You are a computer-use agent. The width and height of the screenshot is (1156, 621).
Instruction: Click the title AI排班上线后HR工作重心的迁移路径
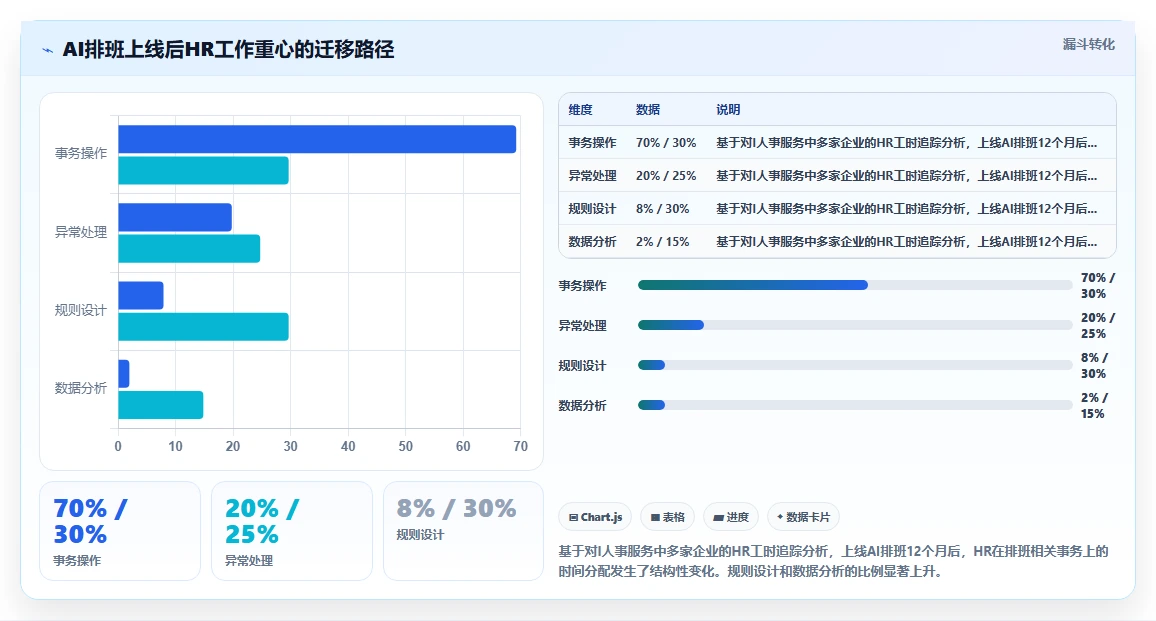pos(229,49)
